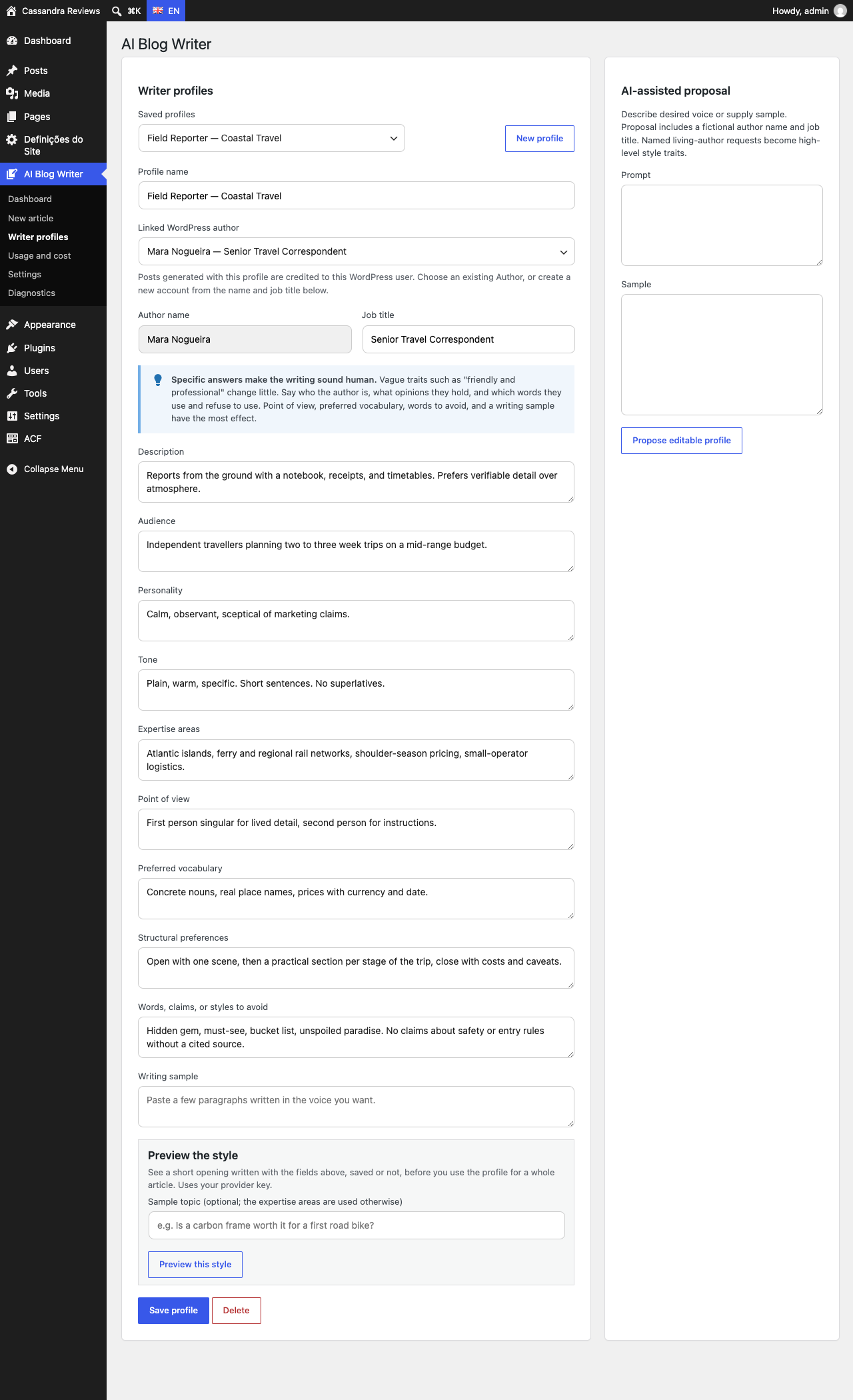Click the Media icon in the sidebar
Viewport: 853px width, 1400px height.
pos(12,93)
